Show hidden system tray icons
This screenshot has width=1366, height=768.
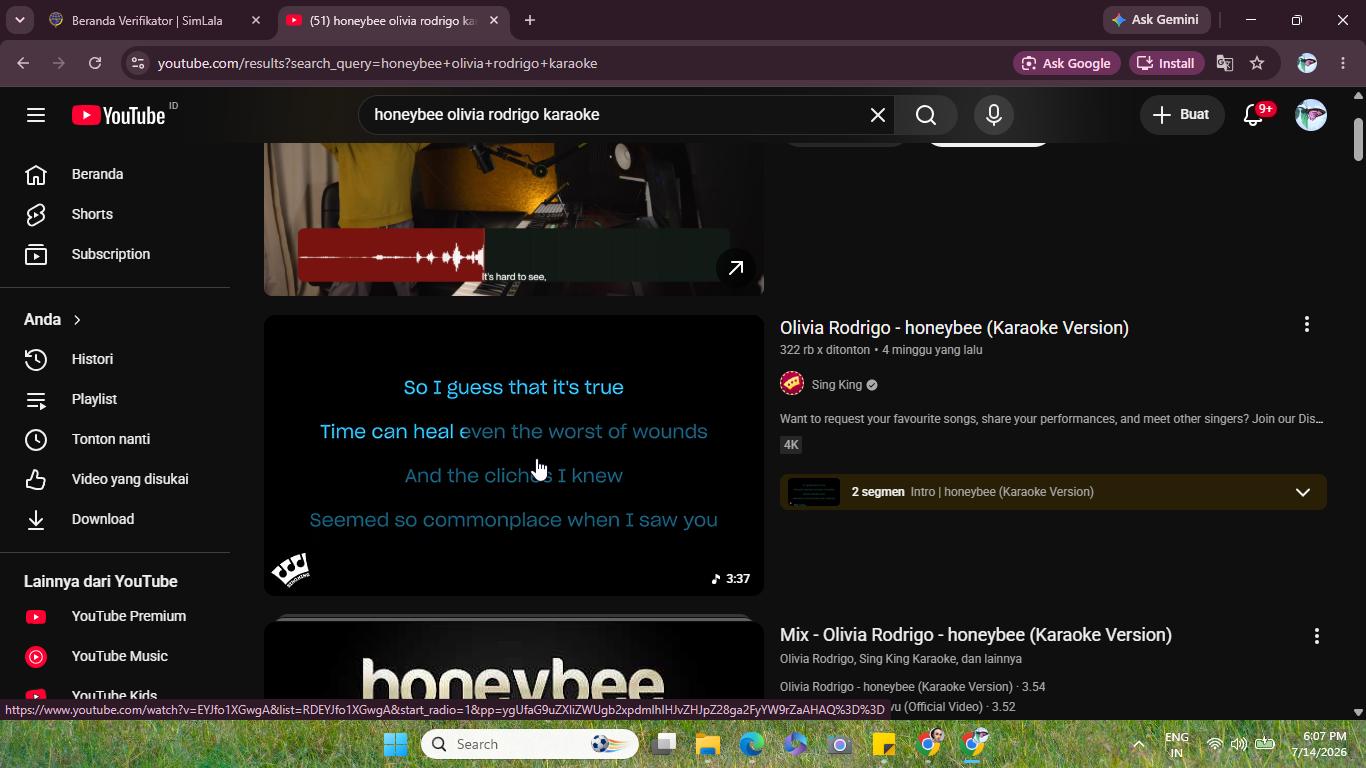(x=1138, y=744)
